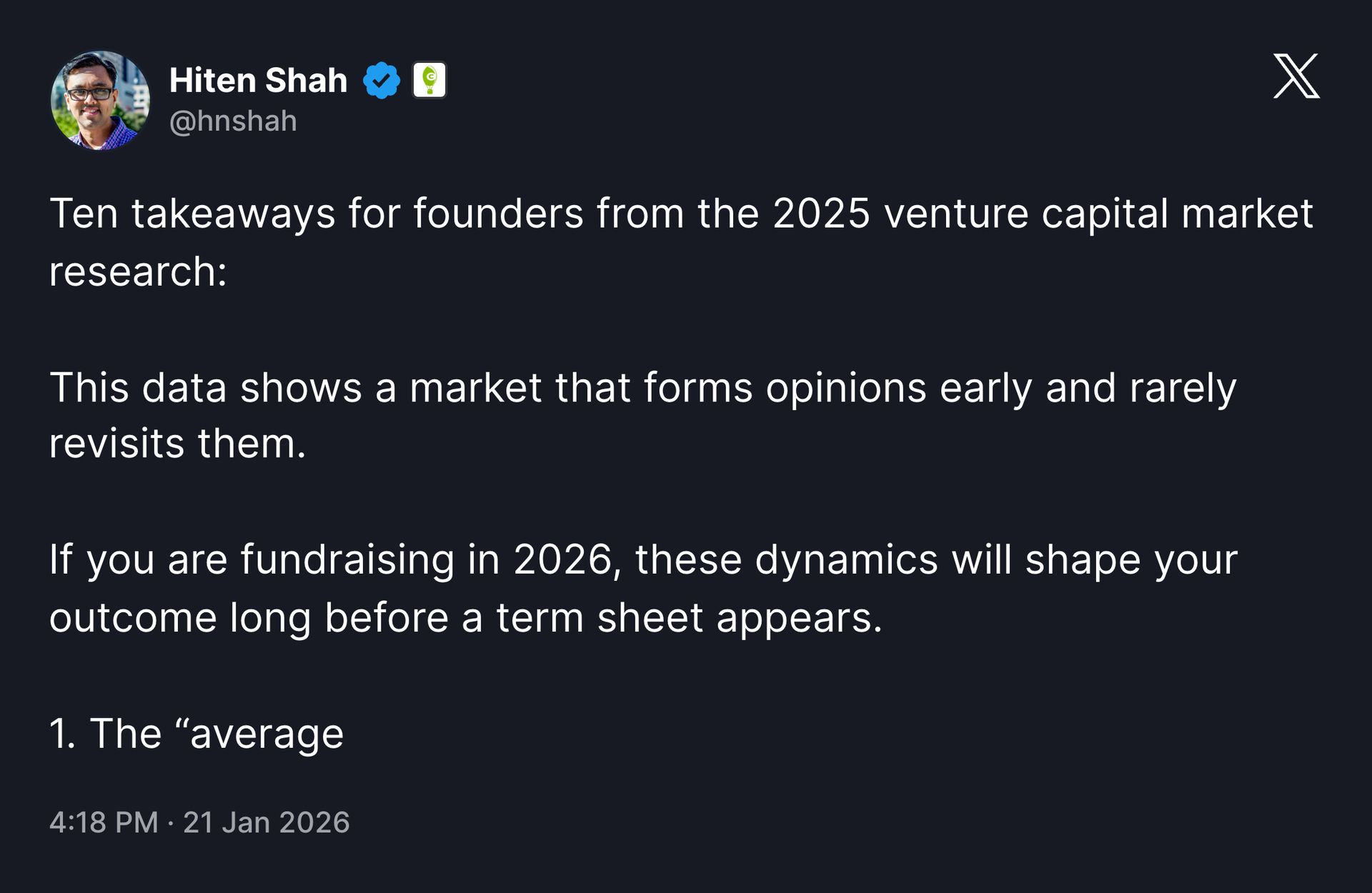Image resolution: width=1372 pixels, height=893 pixels.
Task: Click the 21 Jan 2026 date
Action: [267, 822]
